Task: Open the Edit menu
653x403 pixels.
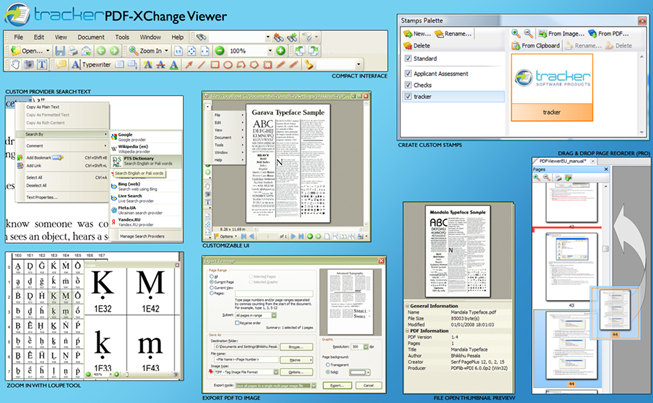Action: 39,37
